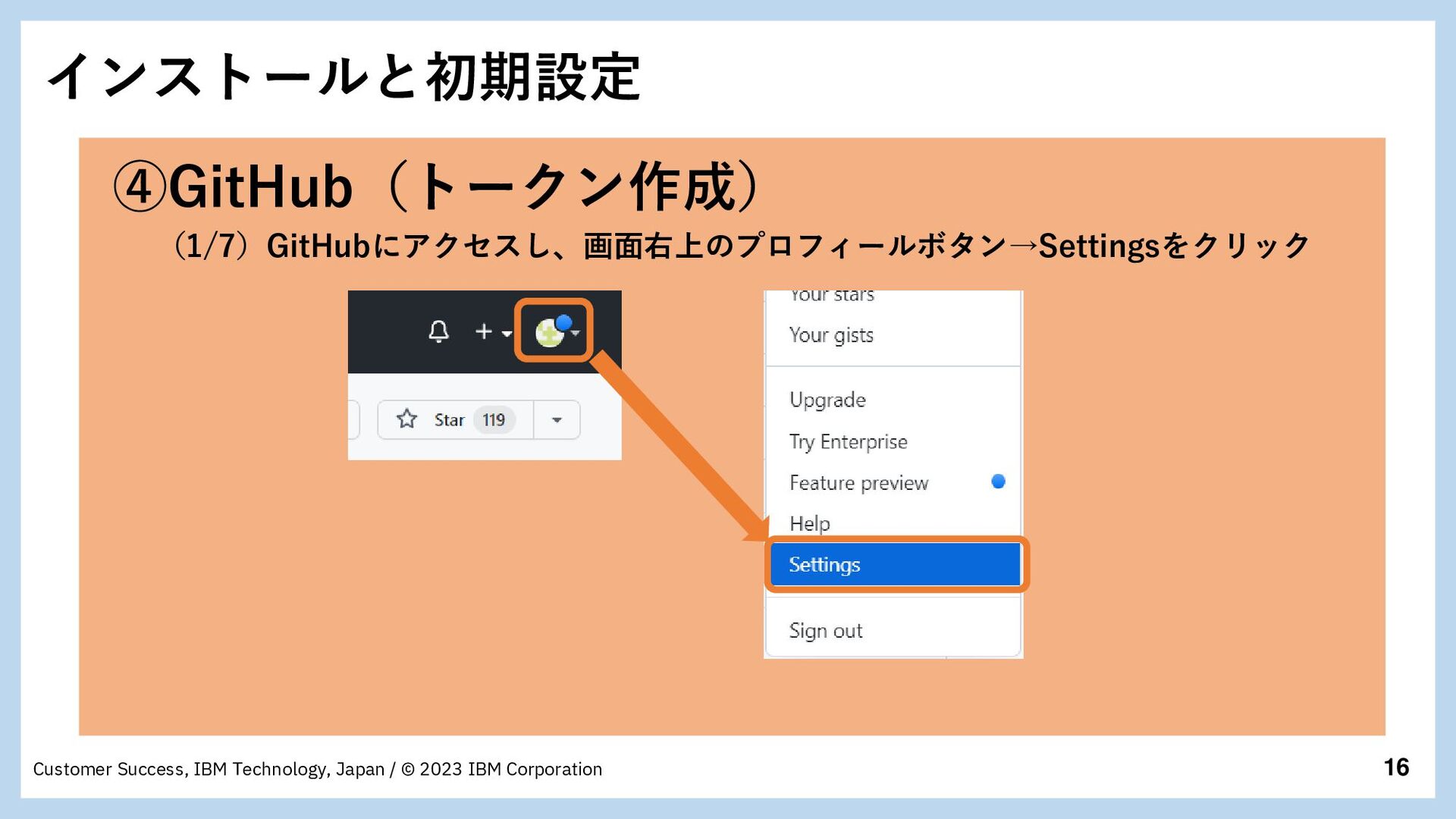Click the profile avatar icon
1456x819 pixels.
(550, 332)
